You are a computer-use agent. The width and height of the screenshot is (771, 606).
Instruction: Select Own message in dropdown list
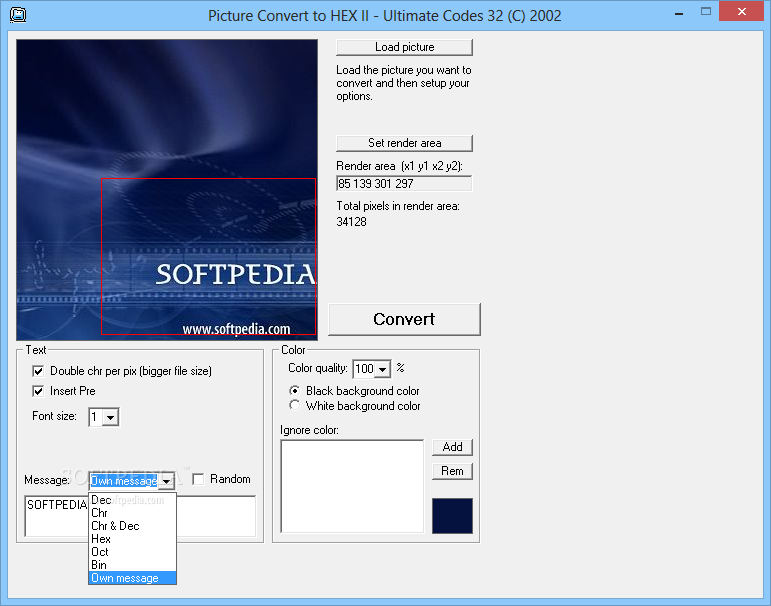tap(132, 578)
